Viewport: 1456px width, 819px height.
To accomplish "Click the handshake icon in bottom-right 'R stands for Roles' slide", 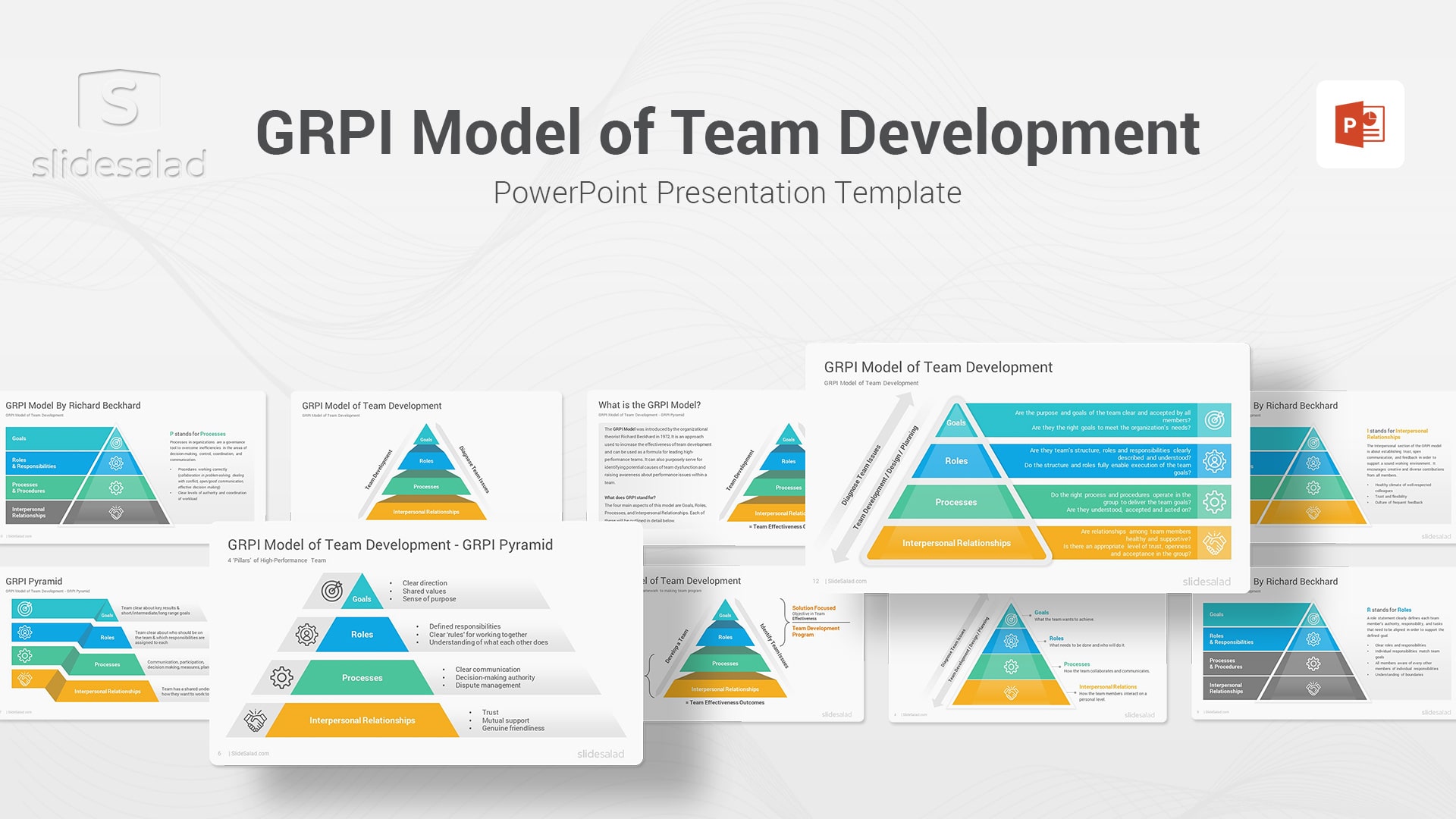I will 1313,689.
